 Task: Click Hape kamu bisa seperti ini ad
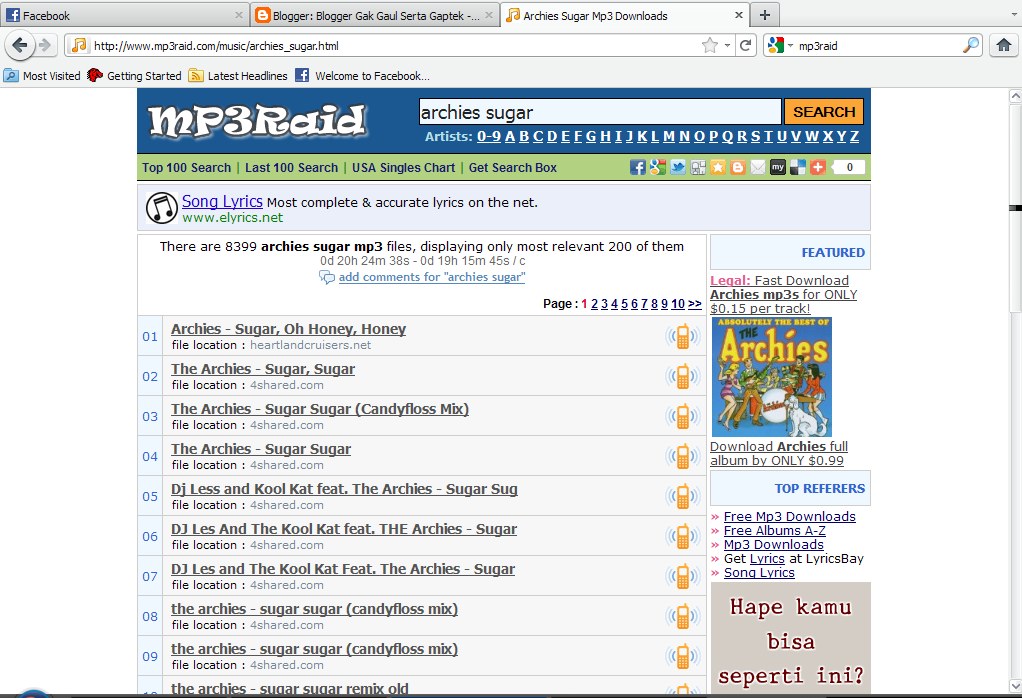tap(791, 639)
